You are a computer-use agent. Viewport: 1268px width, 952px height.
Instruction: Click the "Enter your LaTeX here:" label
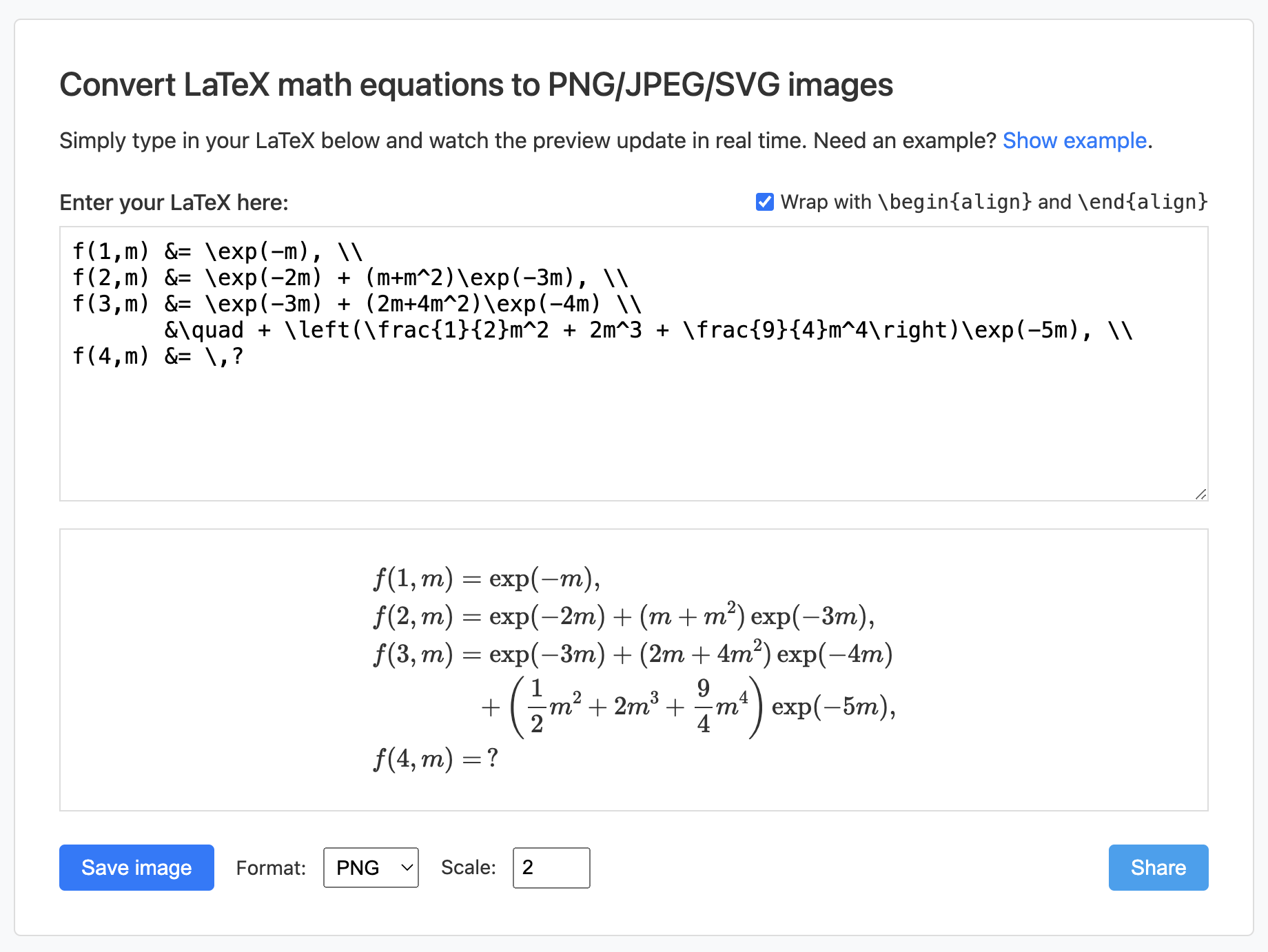(x=174, y=203)
